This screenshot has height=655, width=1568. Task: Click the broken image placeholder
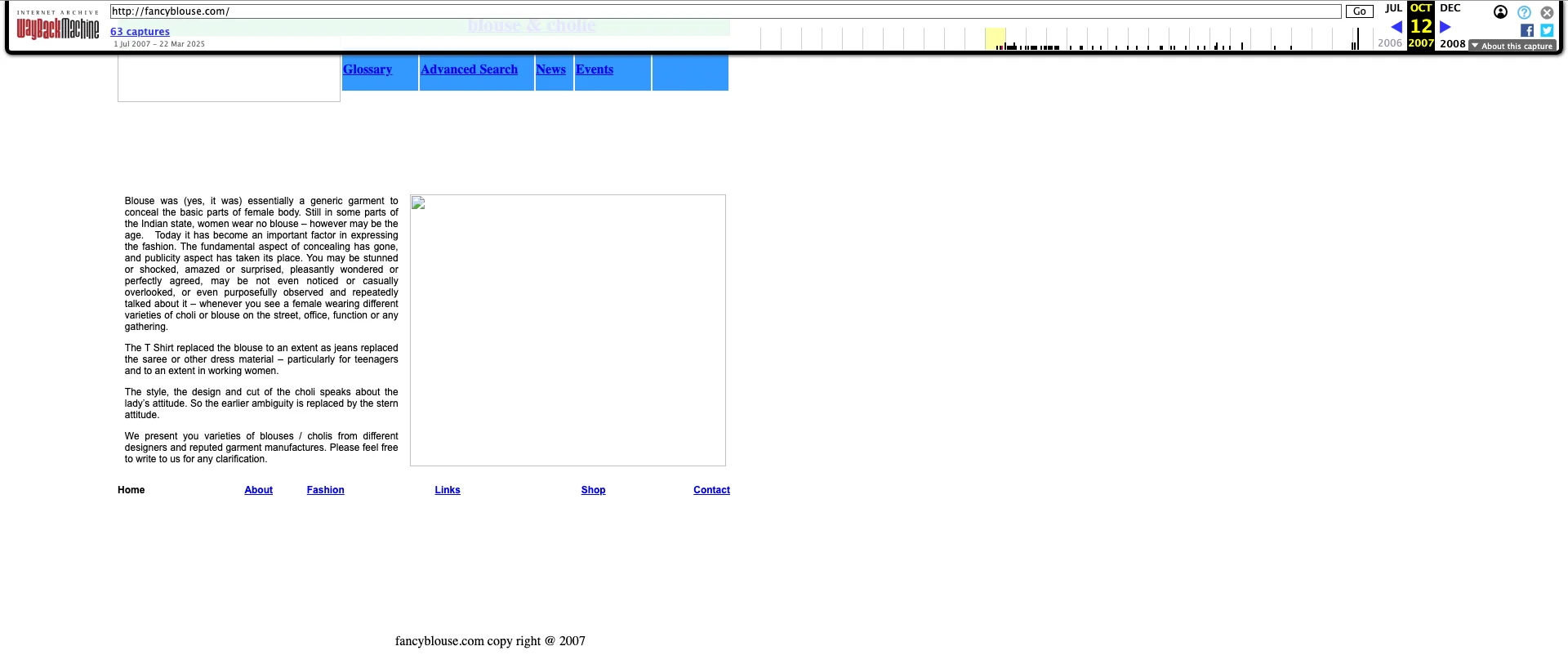568,330
